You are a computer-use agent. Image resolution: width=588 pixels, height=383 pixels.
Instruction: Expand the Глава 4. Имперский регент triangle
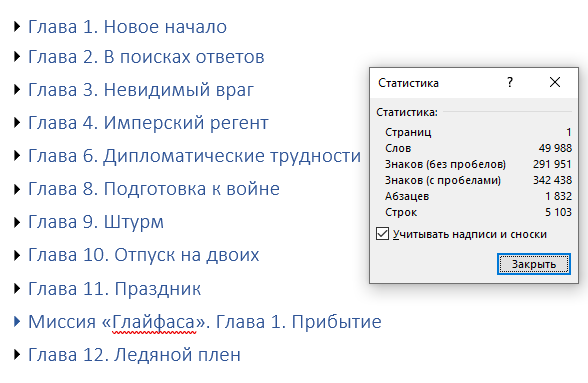click(17, 122)
